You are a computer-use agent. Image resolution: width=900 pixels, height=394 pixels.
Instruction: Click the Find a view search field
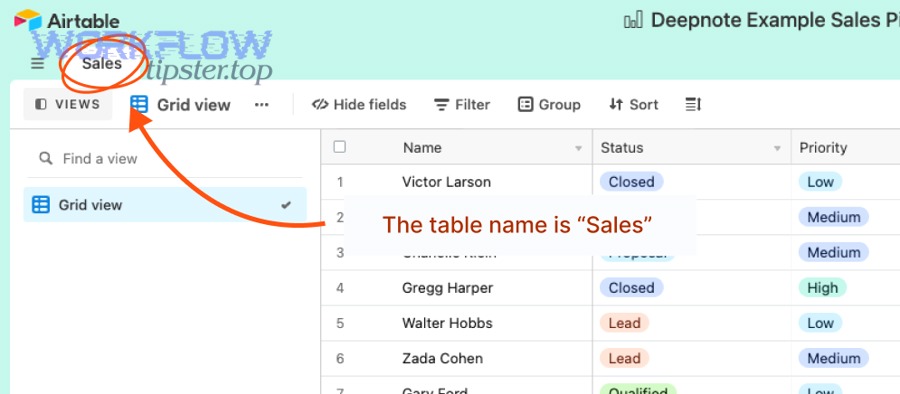(x=165, y=159)
